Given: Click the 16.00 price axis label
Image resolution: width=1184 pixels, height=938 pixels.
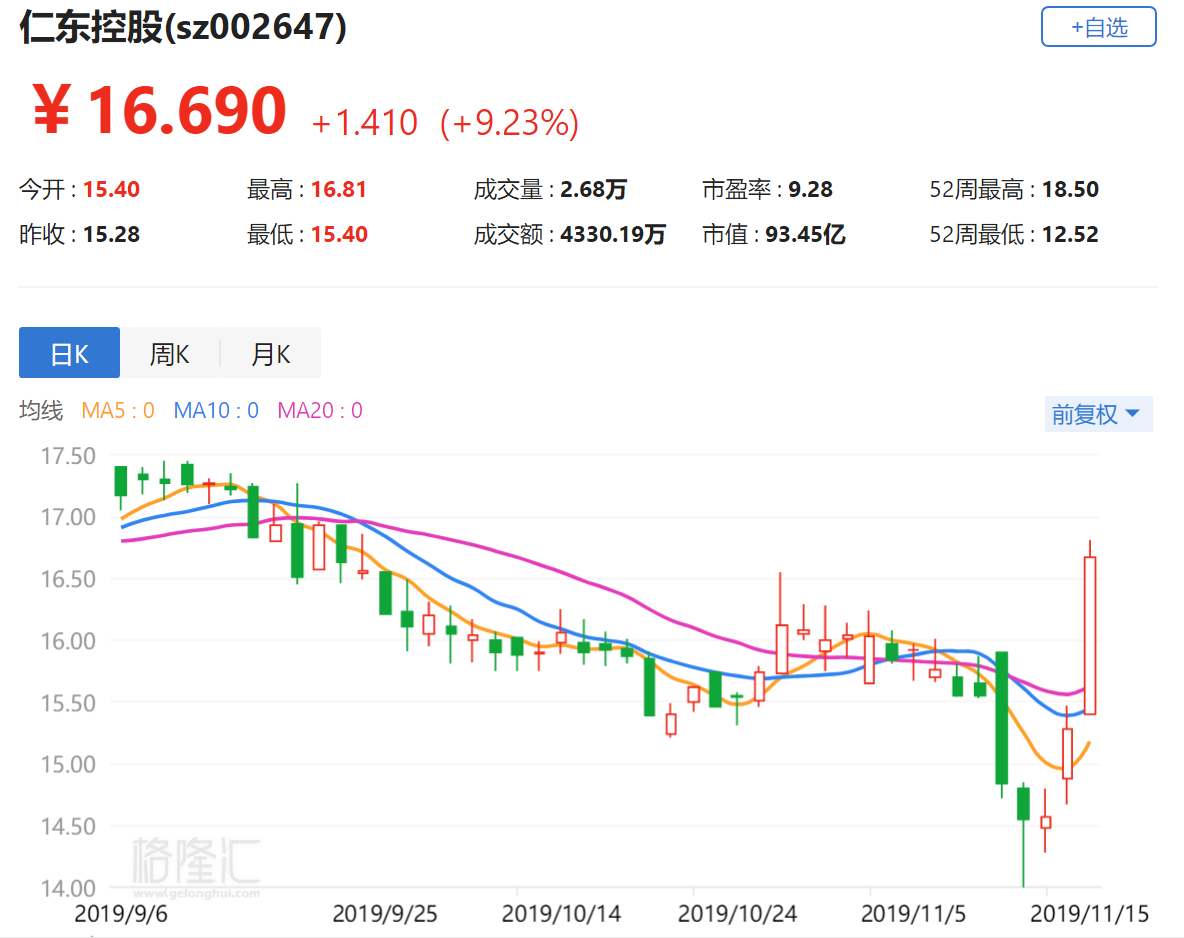Looking at the screenshot, I should coord(68,641).
